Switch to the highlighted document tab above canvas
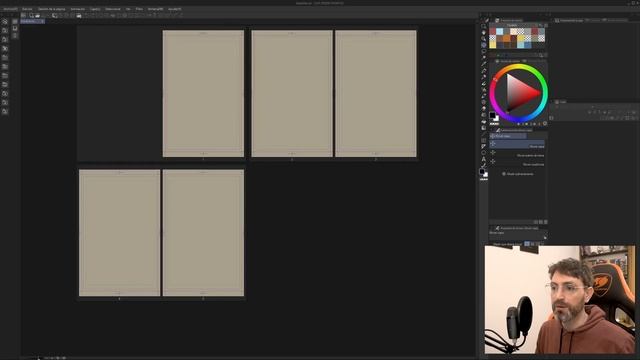The image size is (640, 360). click(32, 21)
